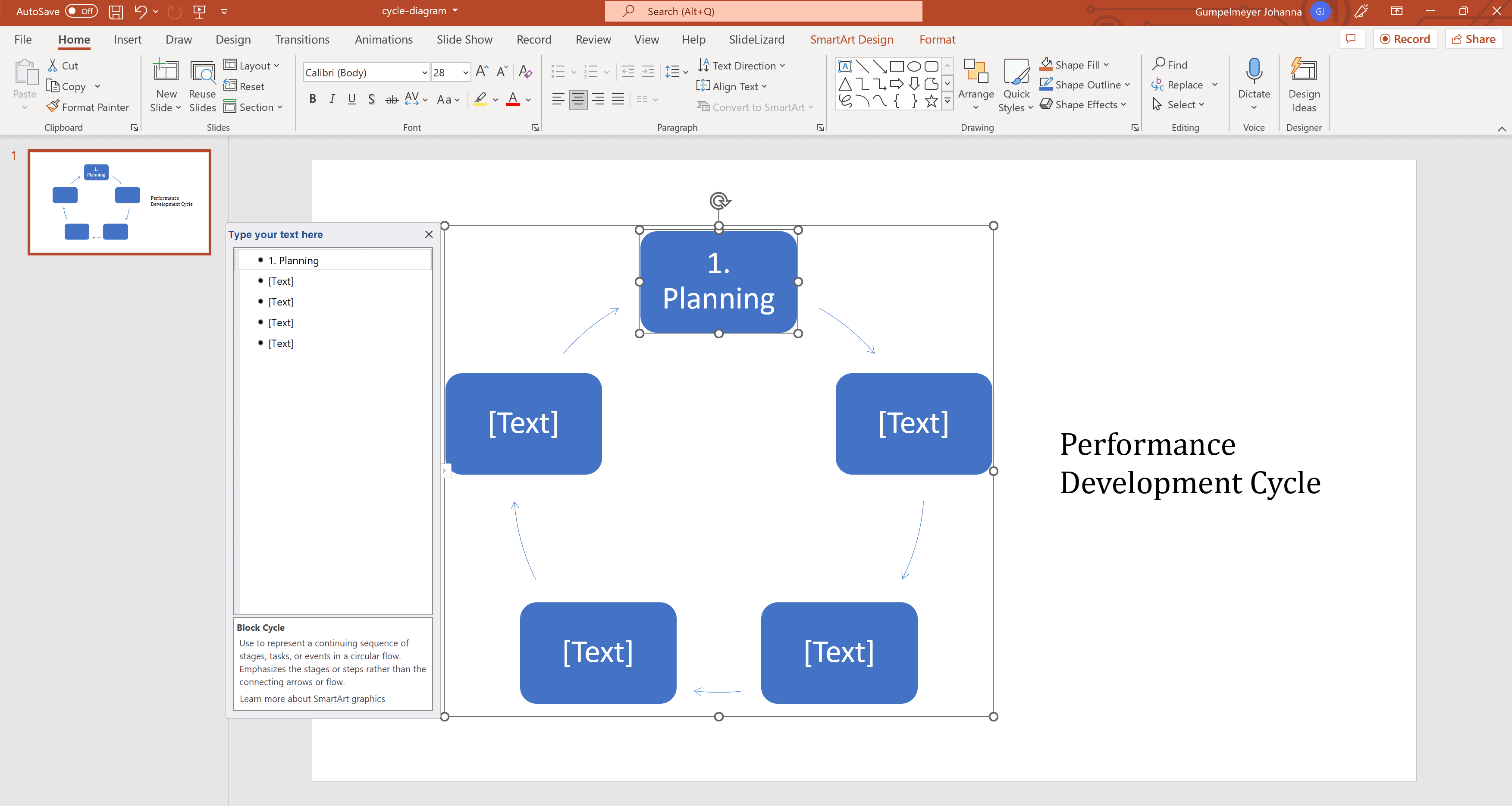Toggle Italic formatting
Screen dimensions: 1512x806
(x=332, y=99)
